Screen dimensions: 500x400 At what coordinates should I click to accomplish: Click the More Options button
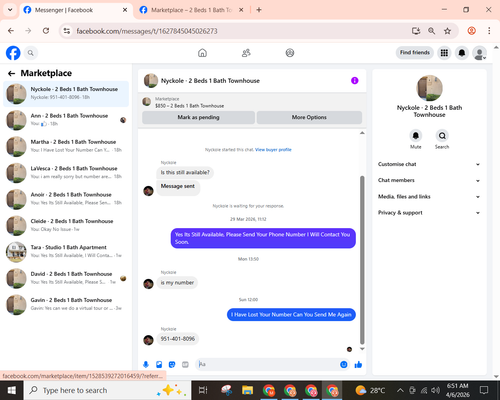pos(309,117)
